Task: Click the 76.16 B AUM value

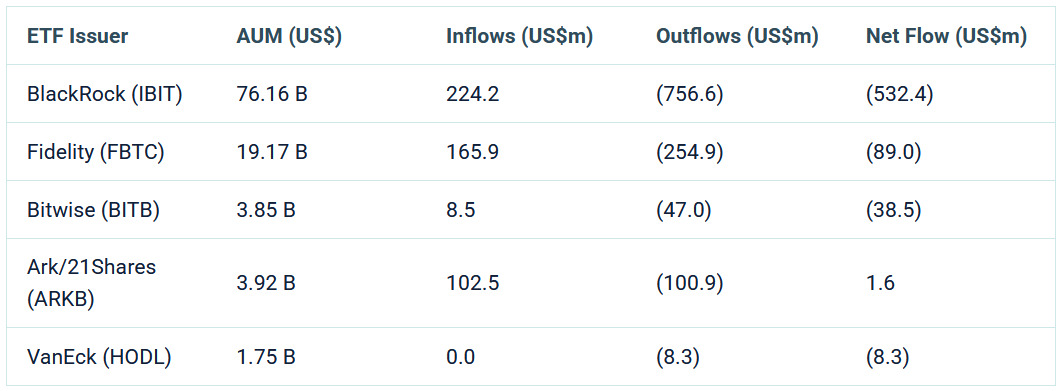Action: 272,94
